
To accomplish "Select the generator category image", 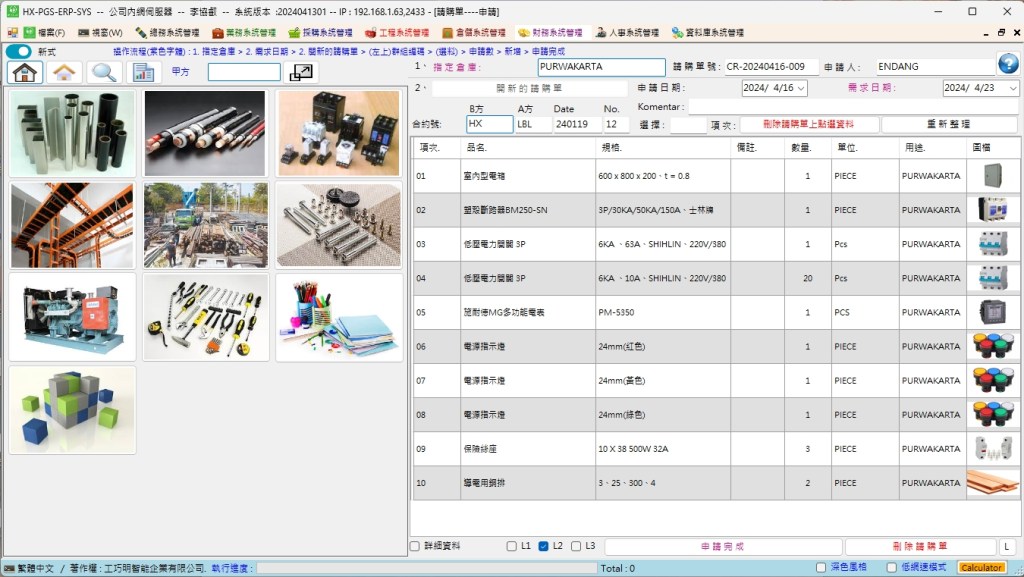I will pos(72,316).
